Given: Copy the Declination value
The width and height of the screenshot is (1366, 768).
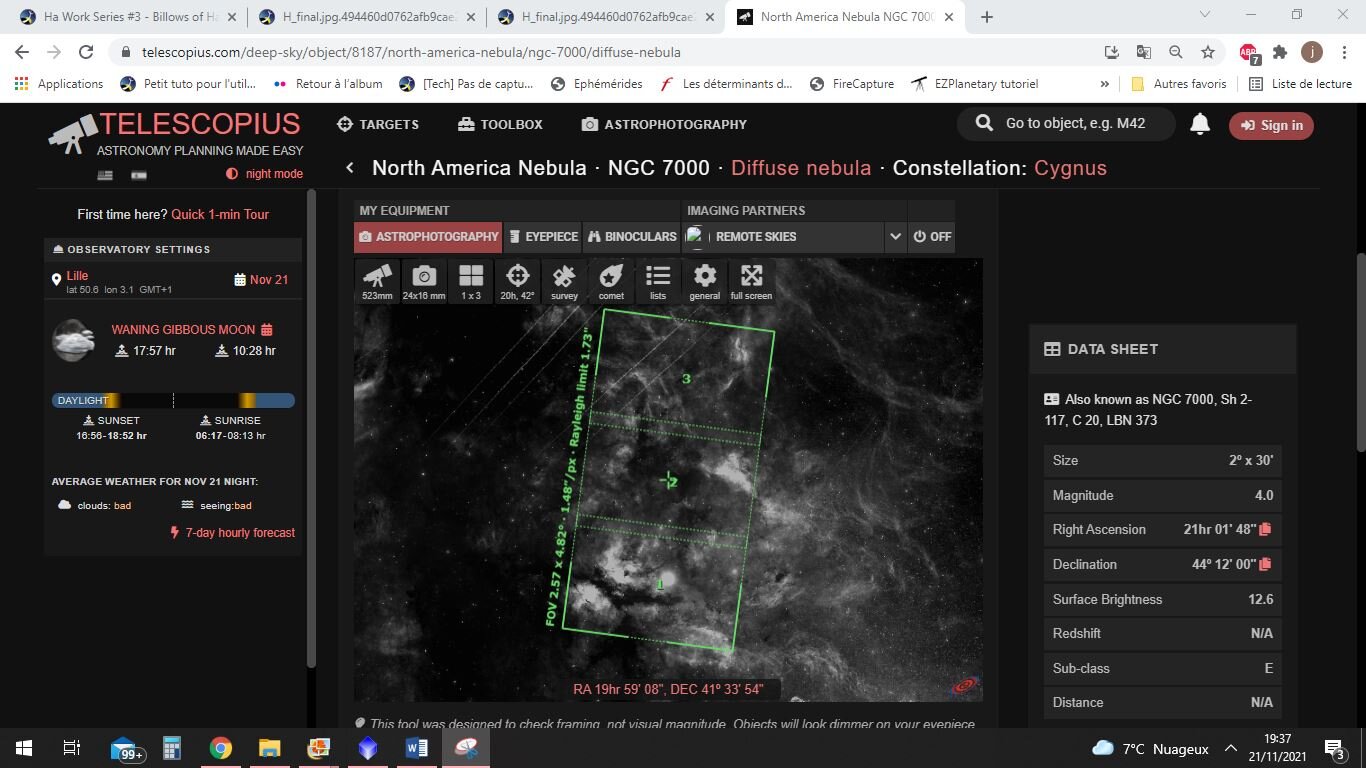Looking at the screenshot, I should click(1265, 564).
